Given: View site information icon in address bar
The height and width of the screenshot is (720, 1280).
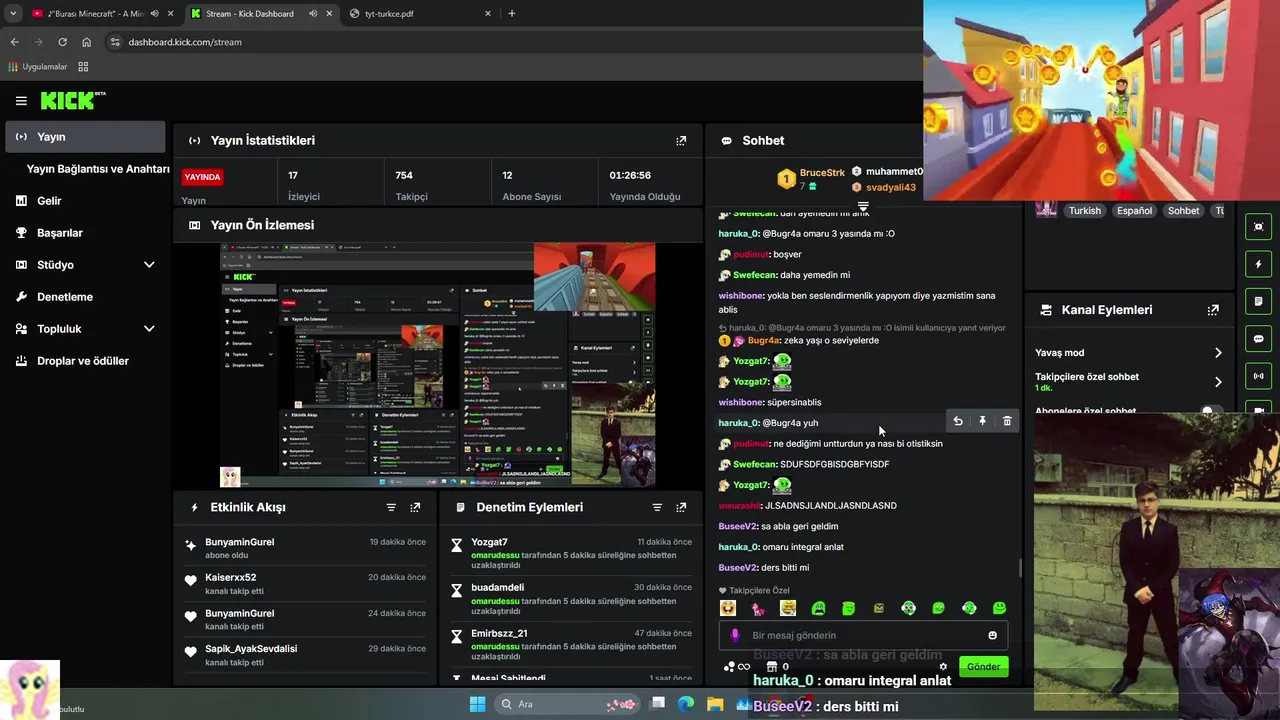Looking at the screenshot, I should point(115,42).
